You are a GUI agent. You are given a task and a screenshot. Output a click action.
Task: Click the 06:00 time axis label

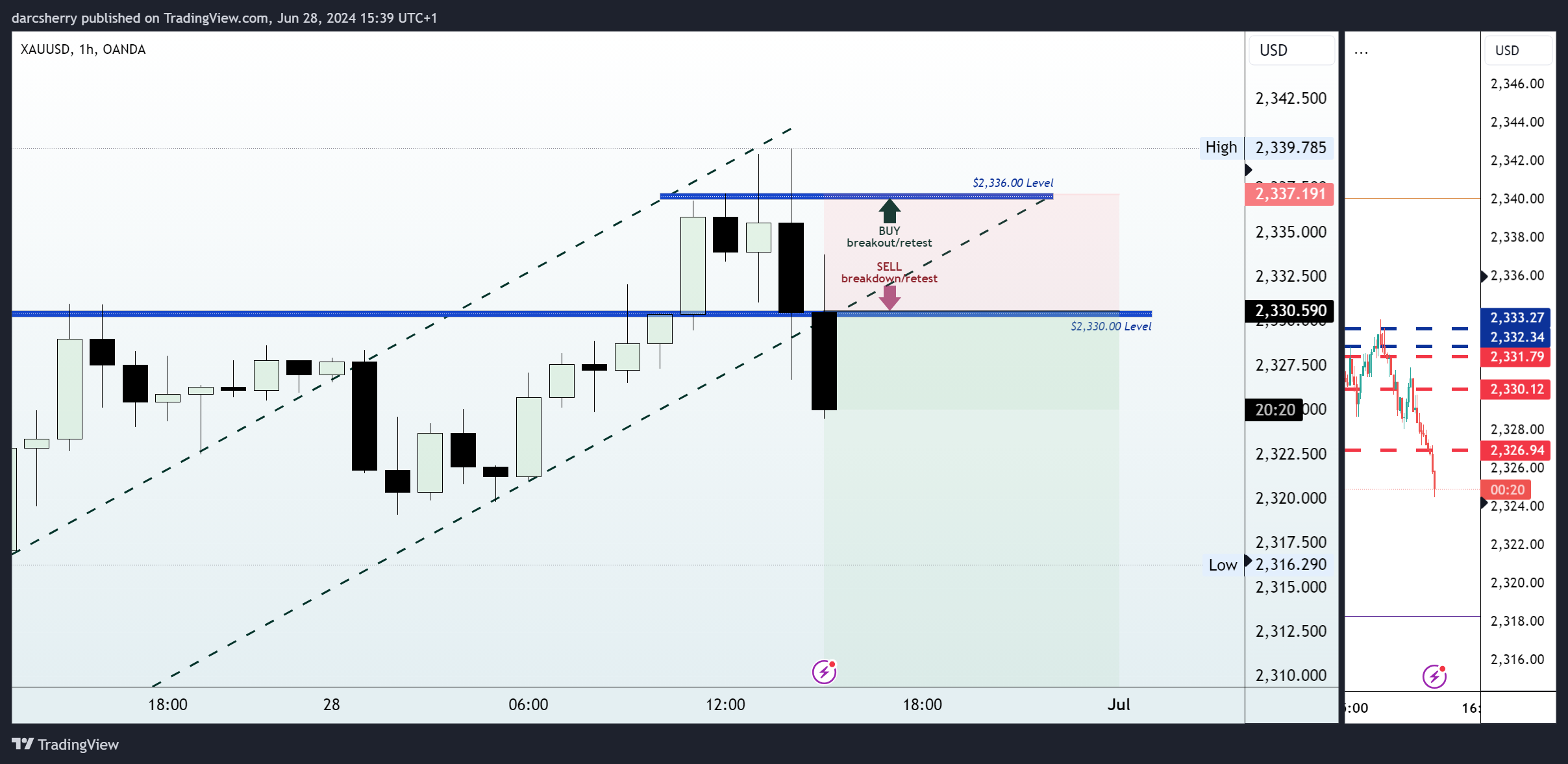[528, 704]
